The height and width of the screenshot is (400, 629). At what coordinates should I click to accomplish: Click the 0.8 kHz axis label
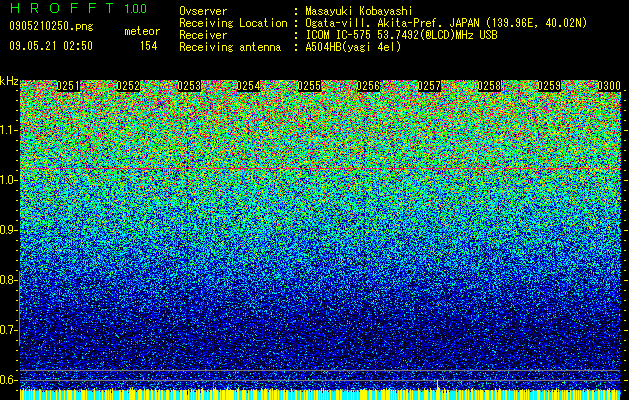(x=8, y=280)
